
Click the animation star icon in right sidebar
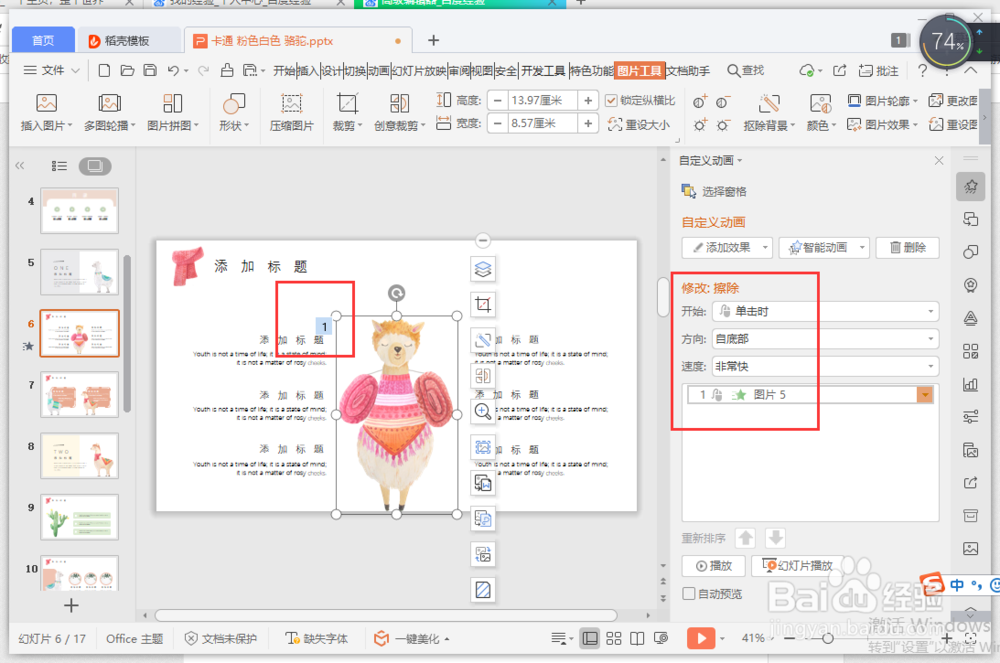tap(970, 187)
